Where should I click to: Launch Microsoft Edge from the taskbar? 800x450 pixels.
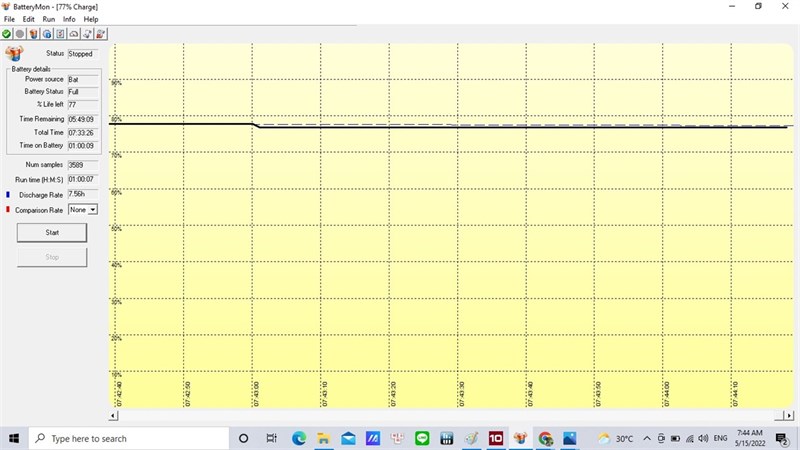[299, 438]
